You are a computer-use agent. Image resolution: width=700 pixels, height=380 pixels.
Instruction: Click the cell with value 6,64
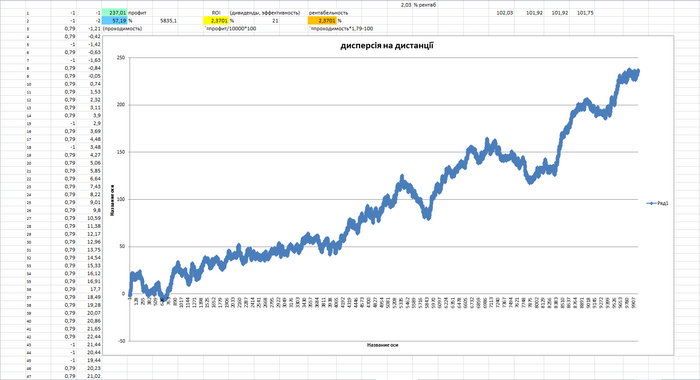pyautogui.click(x=89, y=179)
